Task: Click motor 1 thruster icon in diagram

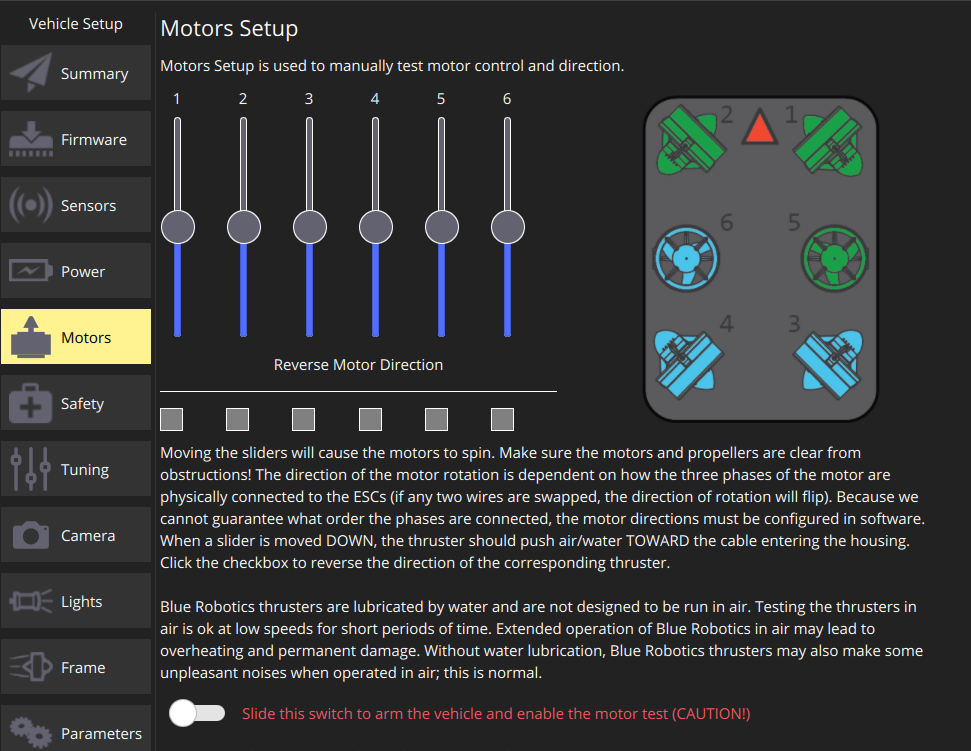Action: tap(828, 141)
